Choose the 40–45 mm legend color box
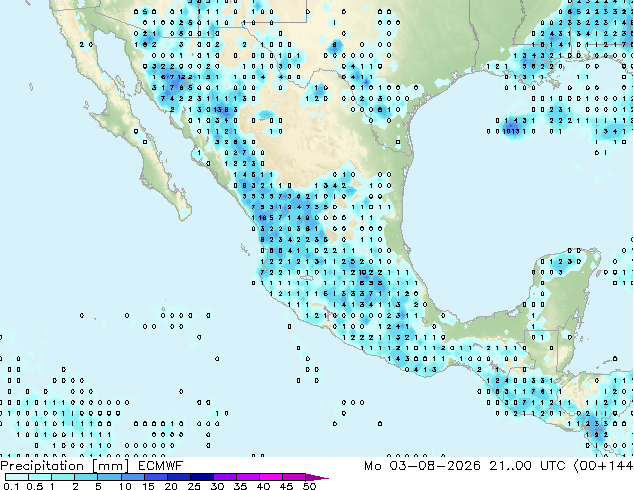Viewport: 634px width, 490px height. tap(271, 477)
